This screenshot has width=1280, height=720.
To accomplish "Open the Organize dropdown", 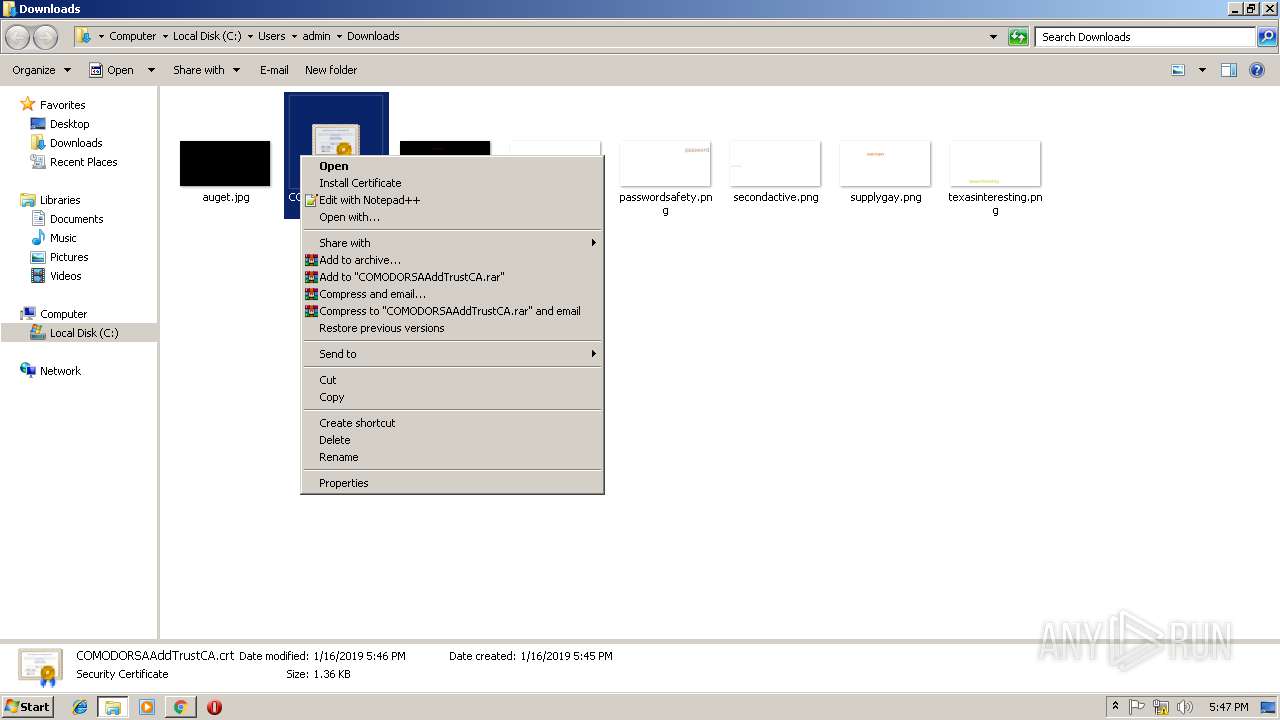I will tap(41, 70).
